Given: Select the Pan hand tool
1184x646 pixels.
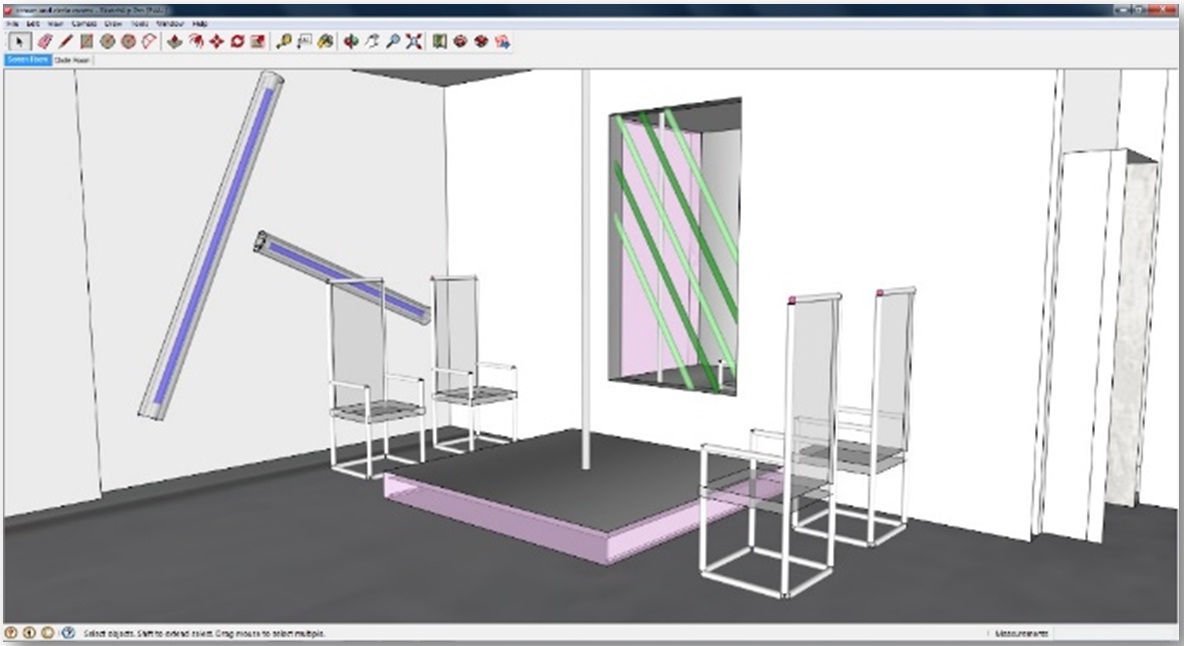Looking at the screenshot, I should click(x=372, y=42).
